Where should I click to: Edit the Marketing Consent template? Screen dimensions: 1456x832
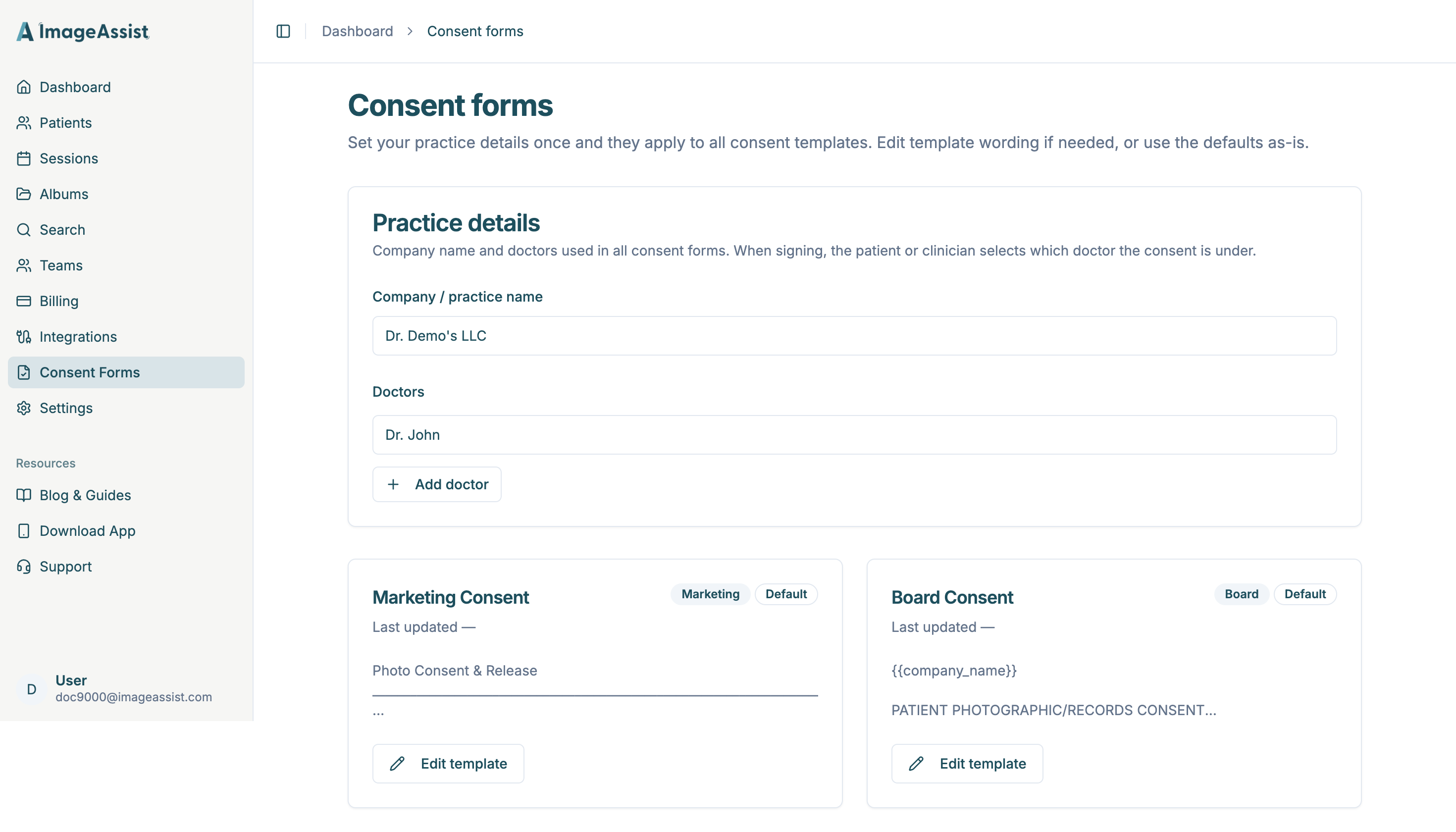[x=448, y=764]
